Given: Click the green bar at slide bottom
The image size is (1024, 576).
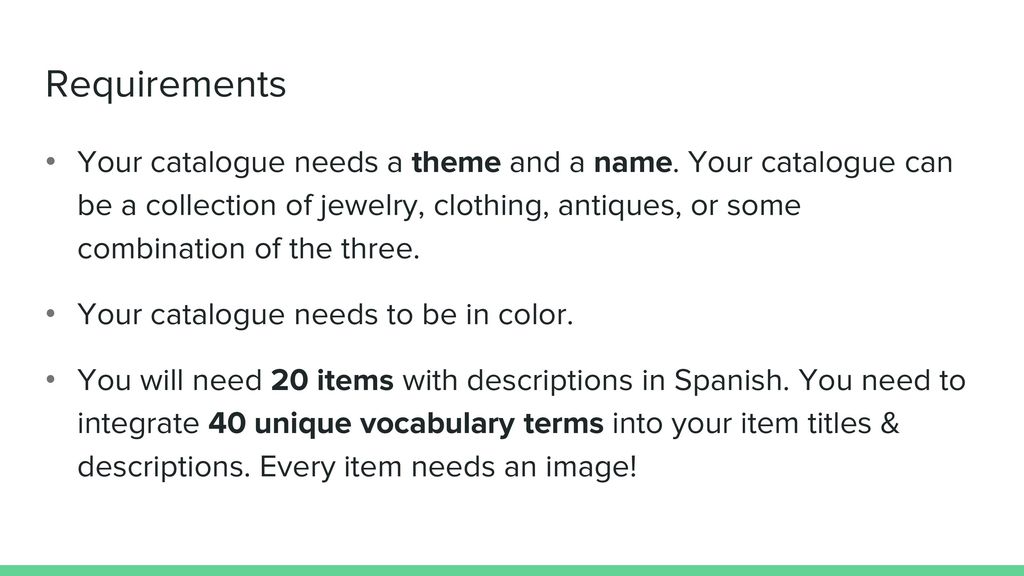Looking at the screenshot, I should [x=512, y=570].
